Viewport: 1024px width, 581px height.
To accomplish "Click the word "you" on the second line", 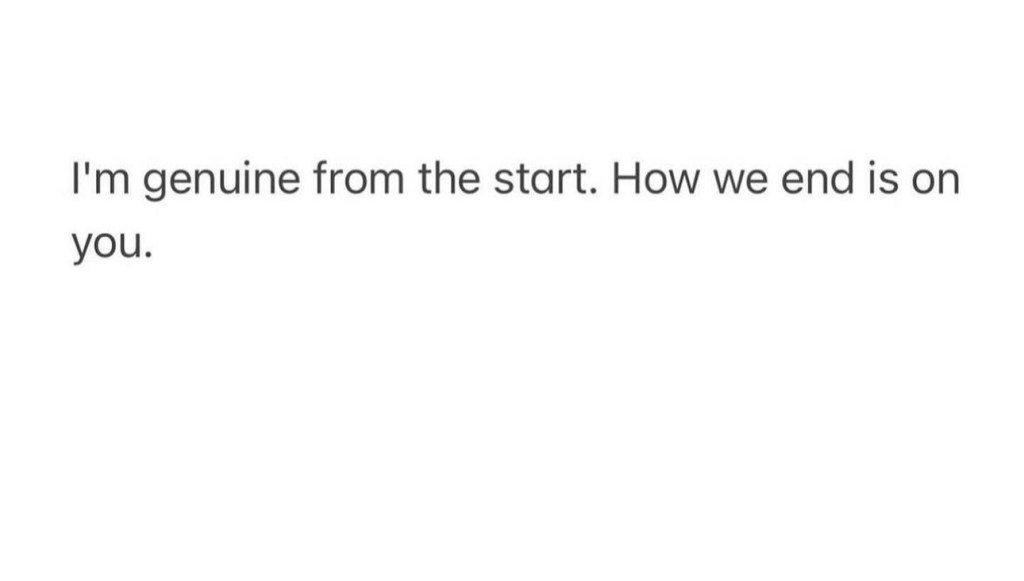I will (106, 245).
